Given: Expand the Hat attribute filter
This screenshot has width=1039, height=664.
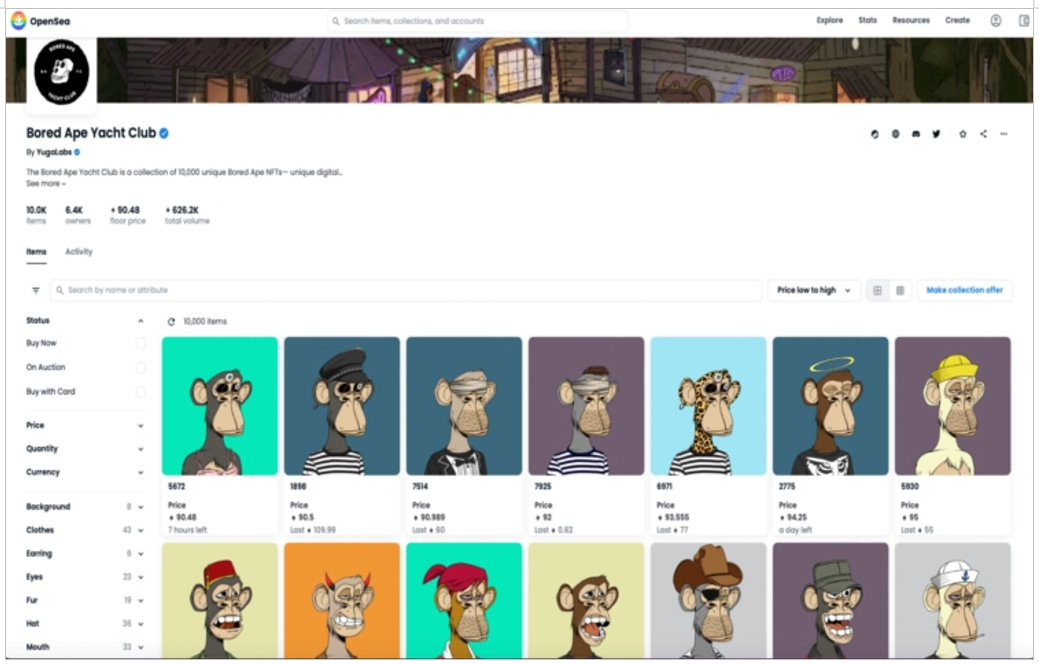Looking at the screenshot, I should coord(85,624).
